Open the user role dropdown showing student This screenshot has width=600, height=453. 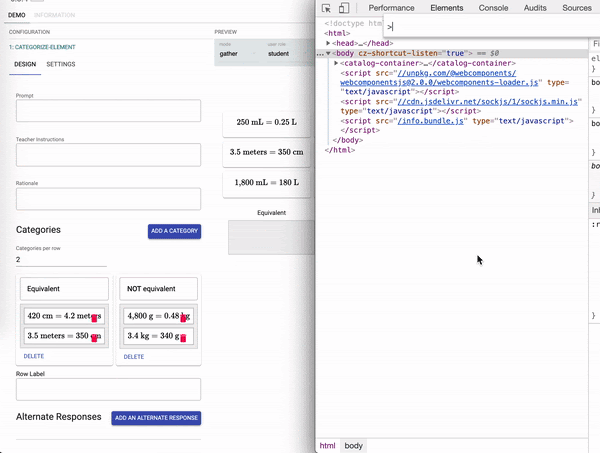point(286,54)
